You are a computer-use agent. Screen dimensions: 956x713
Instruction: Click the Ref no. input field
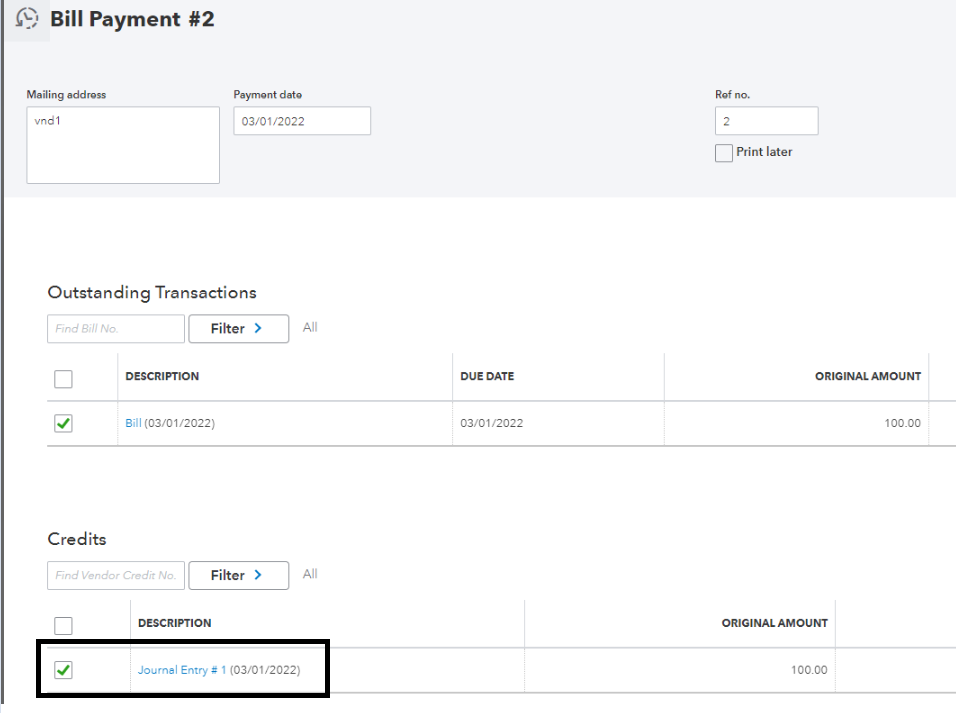click(x=766, y=121)
